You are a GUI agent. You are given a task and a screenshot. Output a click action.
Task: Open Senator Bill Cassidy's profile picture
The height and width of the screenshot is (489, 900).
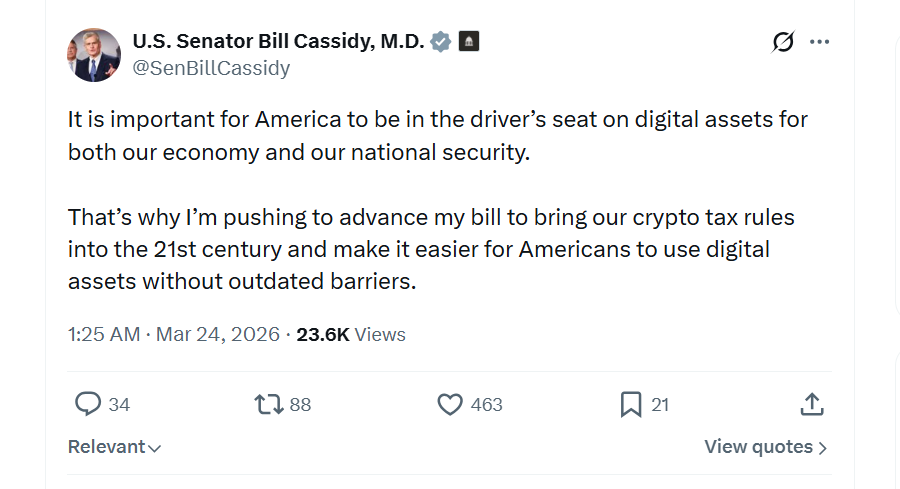(94, 55)
